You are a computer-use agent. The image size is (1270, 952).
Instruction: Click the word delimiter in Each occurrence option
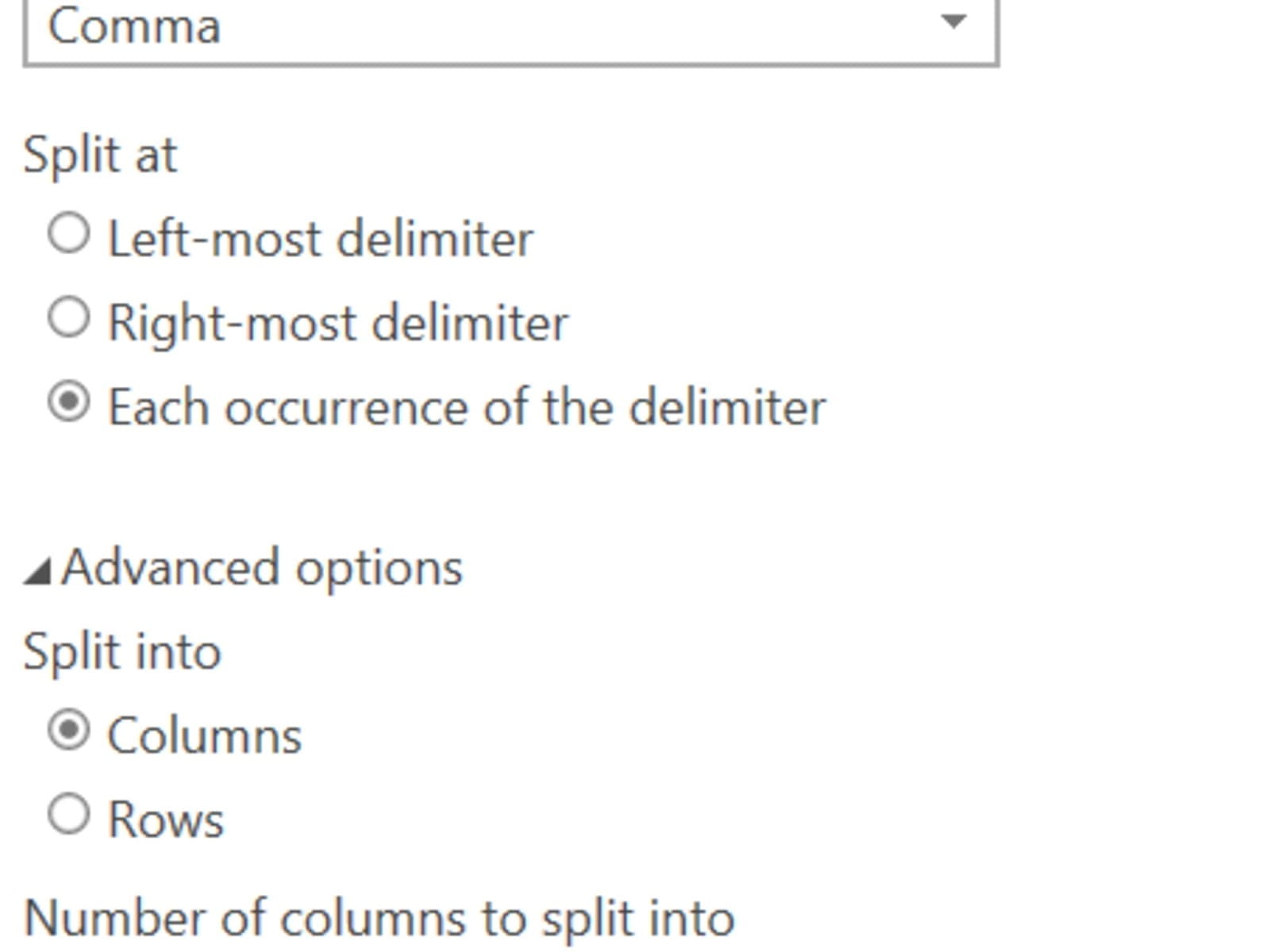727,407
